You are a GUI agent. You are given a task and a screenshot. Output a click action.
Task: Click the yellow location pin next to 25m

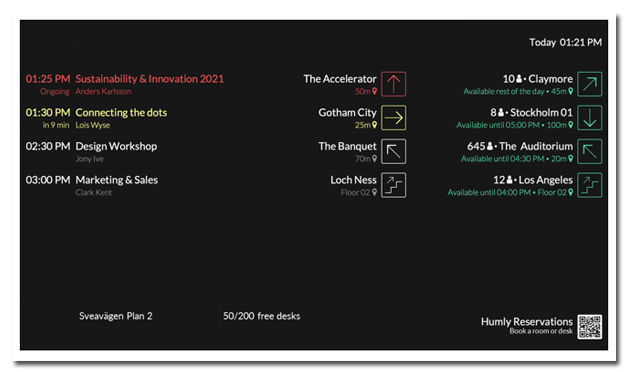click(x=374, y=125)
